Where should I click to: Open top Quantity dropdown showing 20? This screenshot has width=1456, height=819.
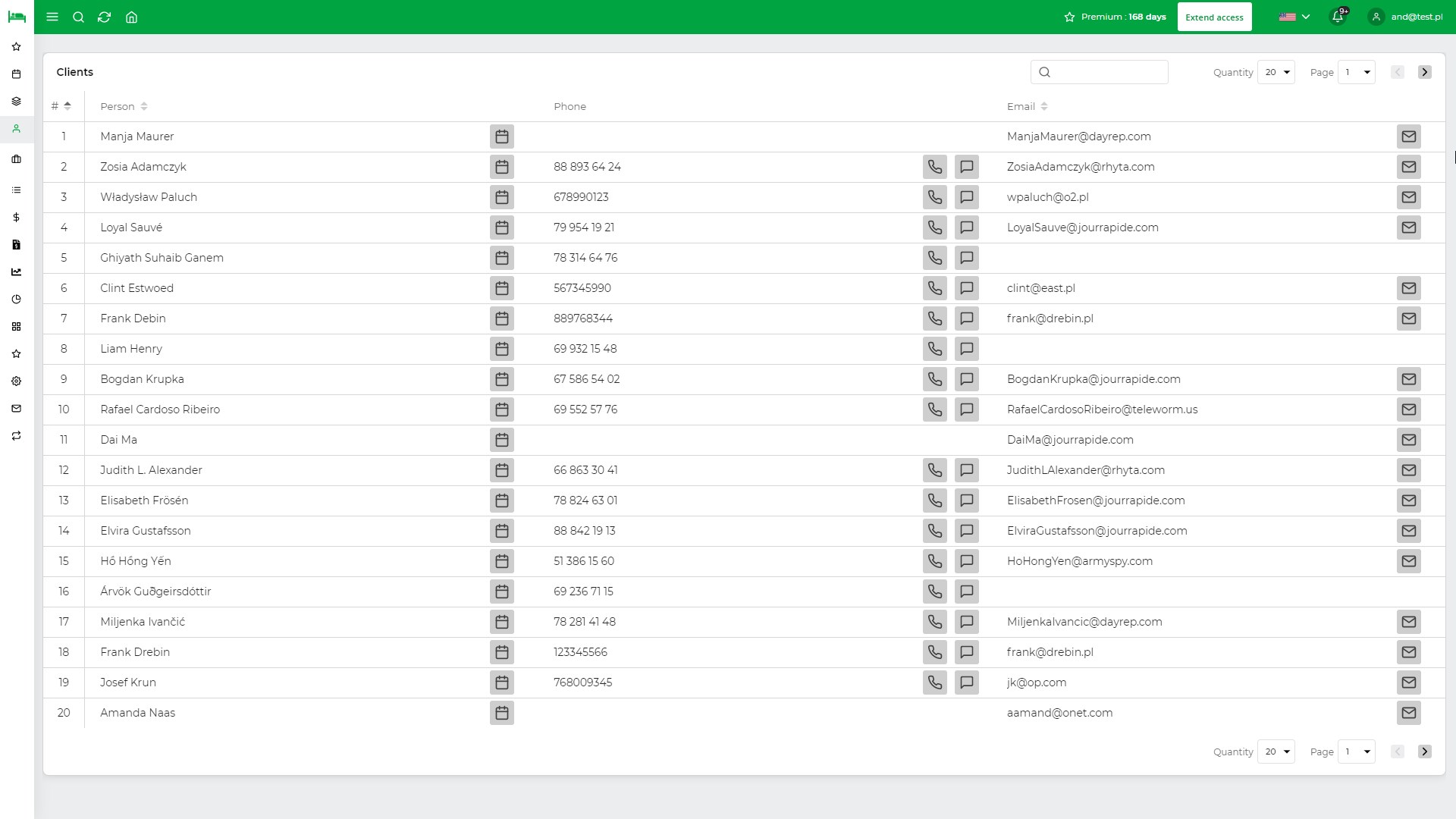(x=1276, y=72)
